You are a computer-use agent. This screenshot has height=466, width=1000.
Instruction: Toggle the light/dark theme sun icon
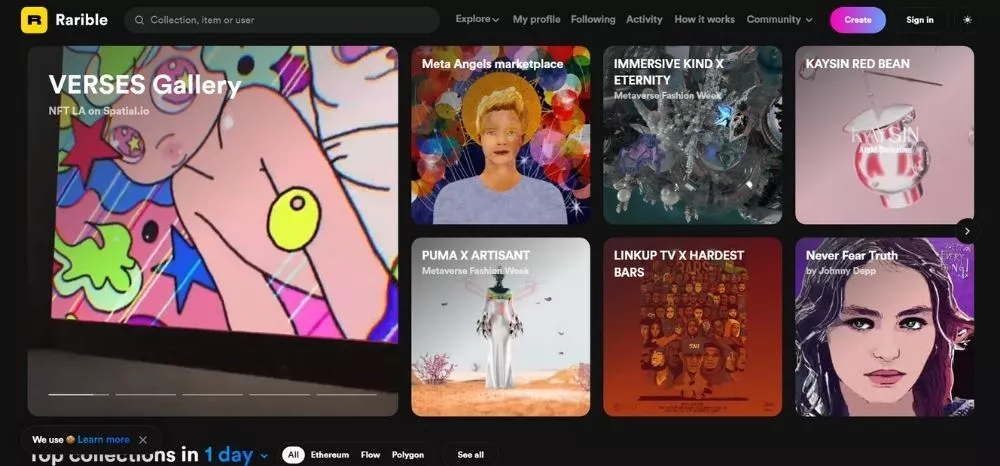[x=967, y=20]
